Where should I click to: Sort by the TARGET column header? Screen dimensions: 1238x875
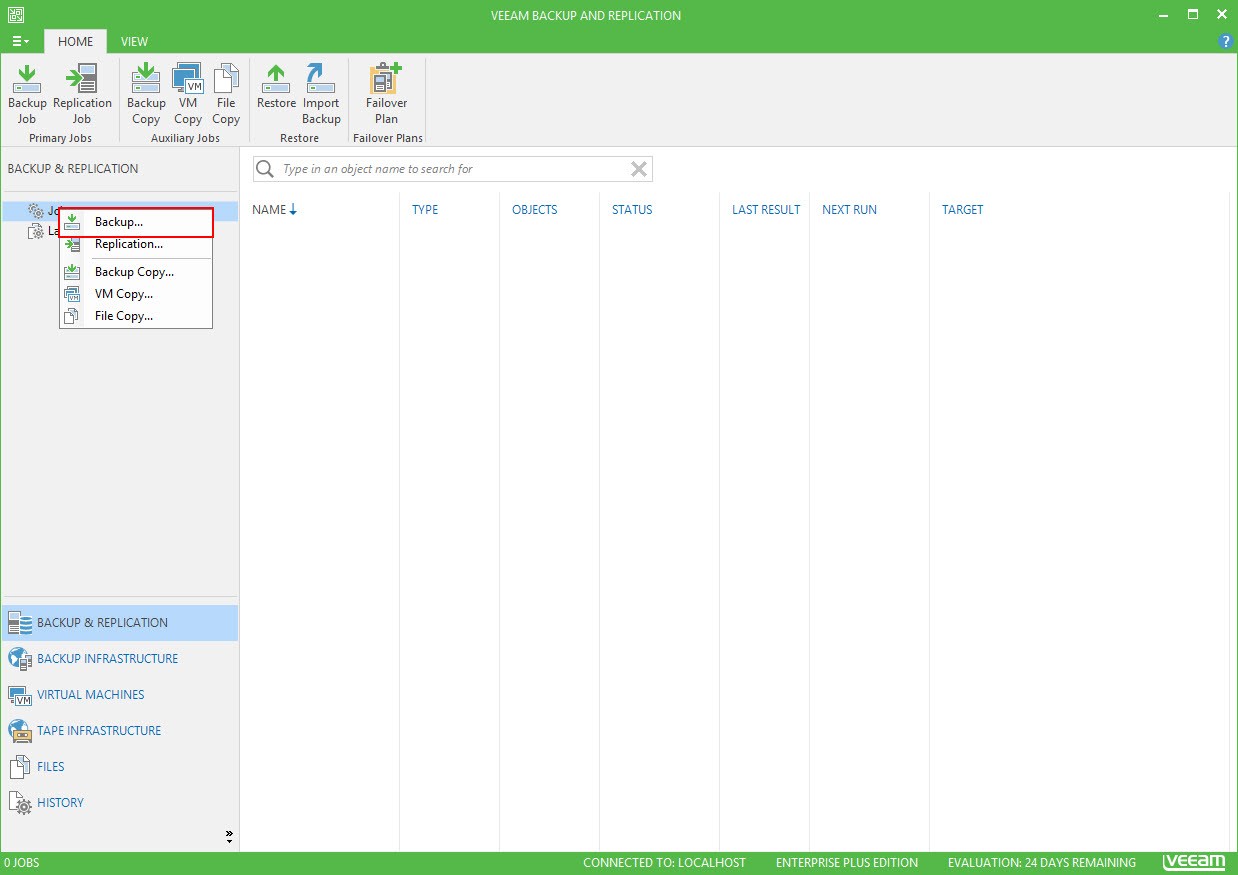pos(963,210)
